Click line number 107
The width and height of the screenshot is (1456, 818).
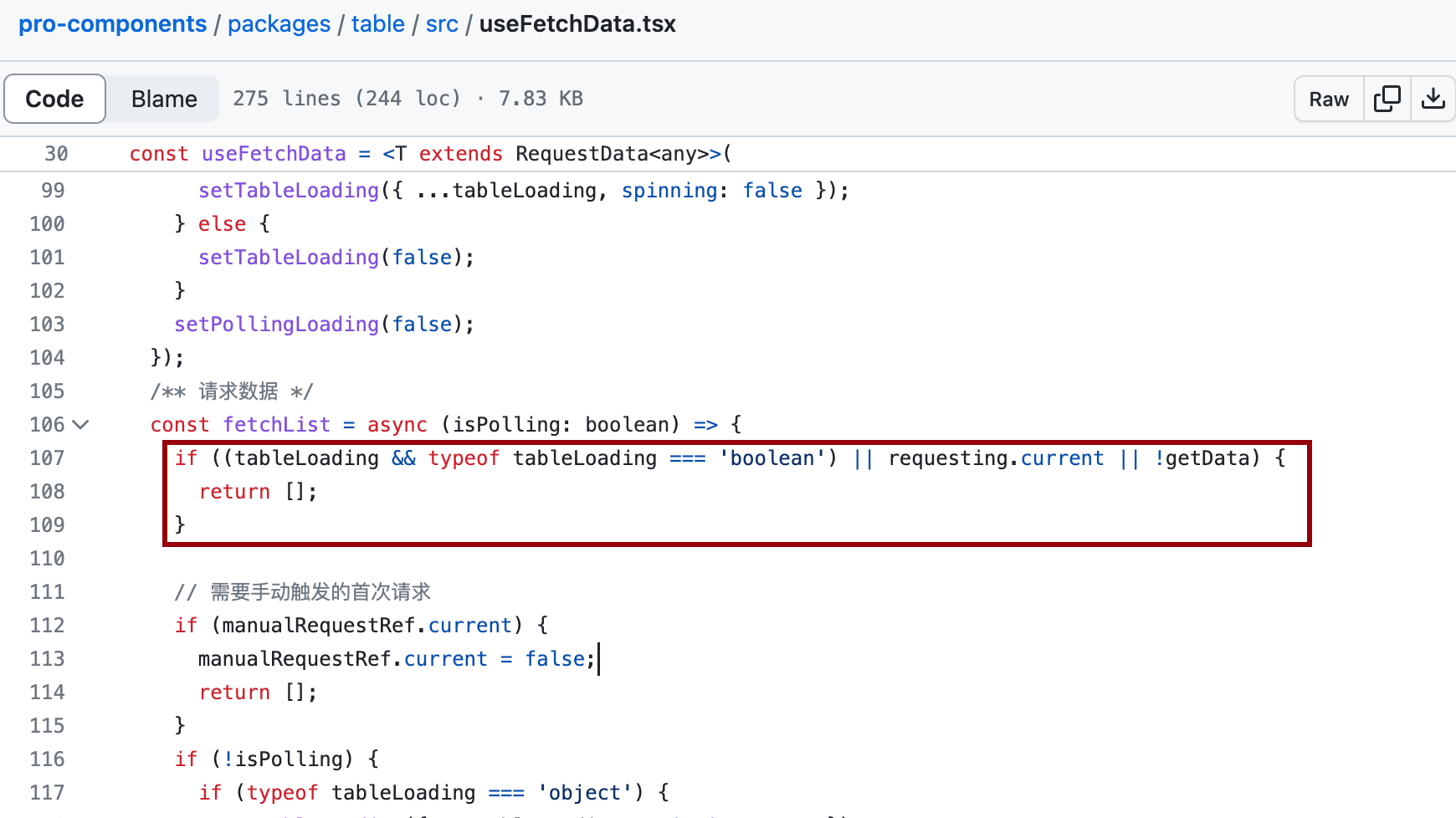pos(47,458)
